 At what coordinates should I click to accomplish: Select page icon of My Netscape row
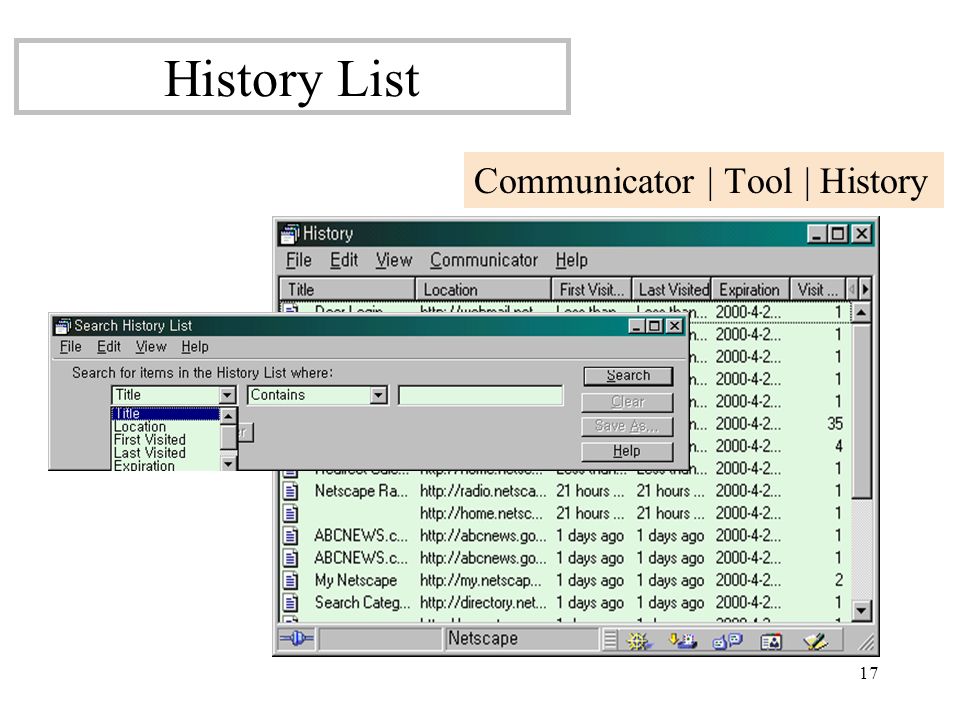point(291,580)
